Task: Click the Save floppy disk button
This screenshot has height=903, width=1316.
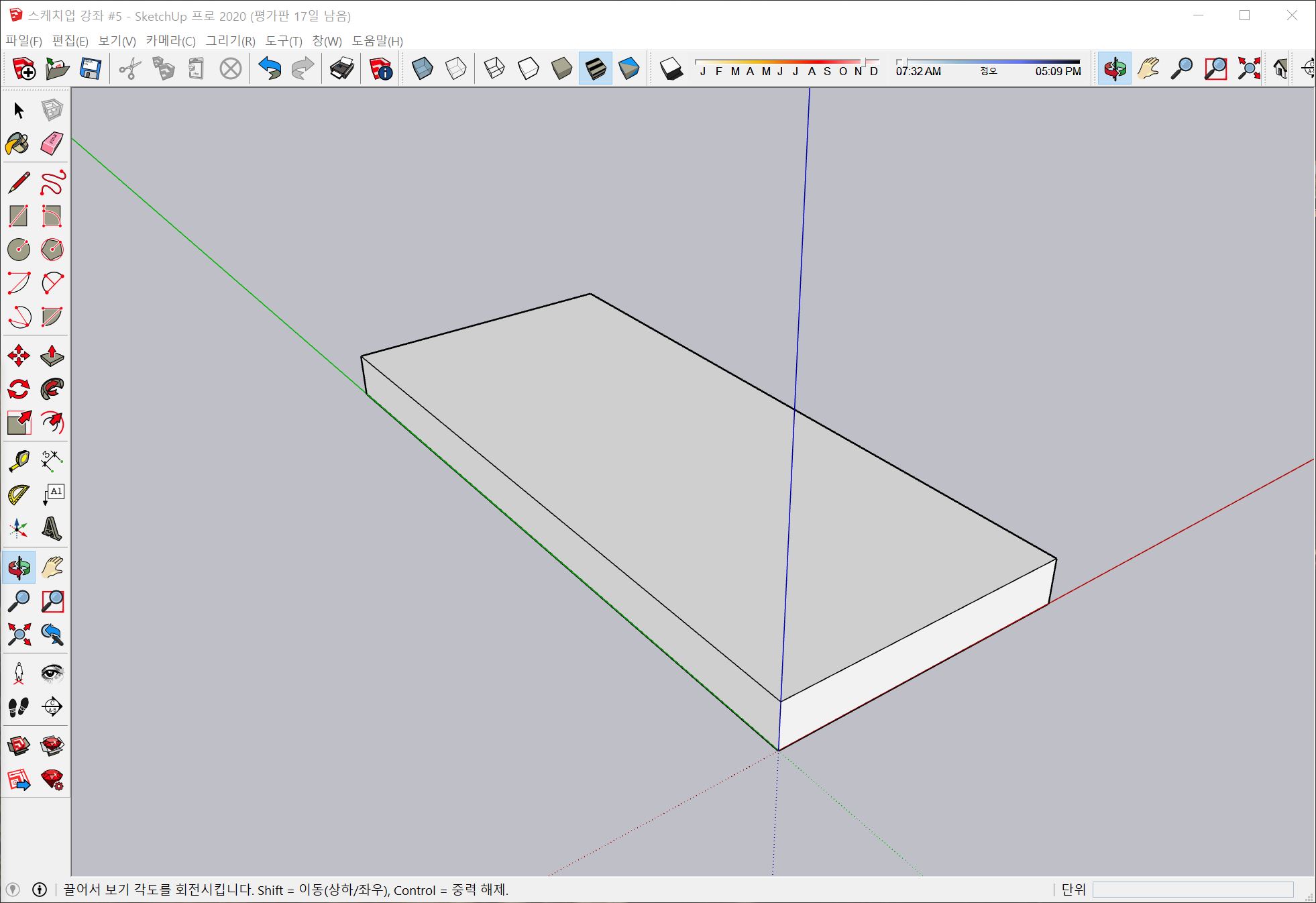Action: pyautogui.click(x=90, y=68)
